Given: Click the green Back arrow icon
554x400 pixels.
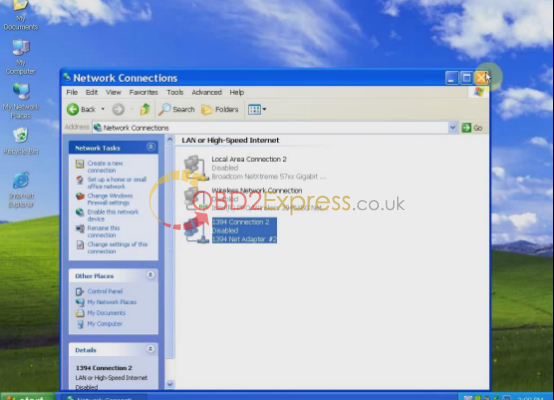Looking at the screenshot, I should click(73, 110).
